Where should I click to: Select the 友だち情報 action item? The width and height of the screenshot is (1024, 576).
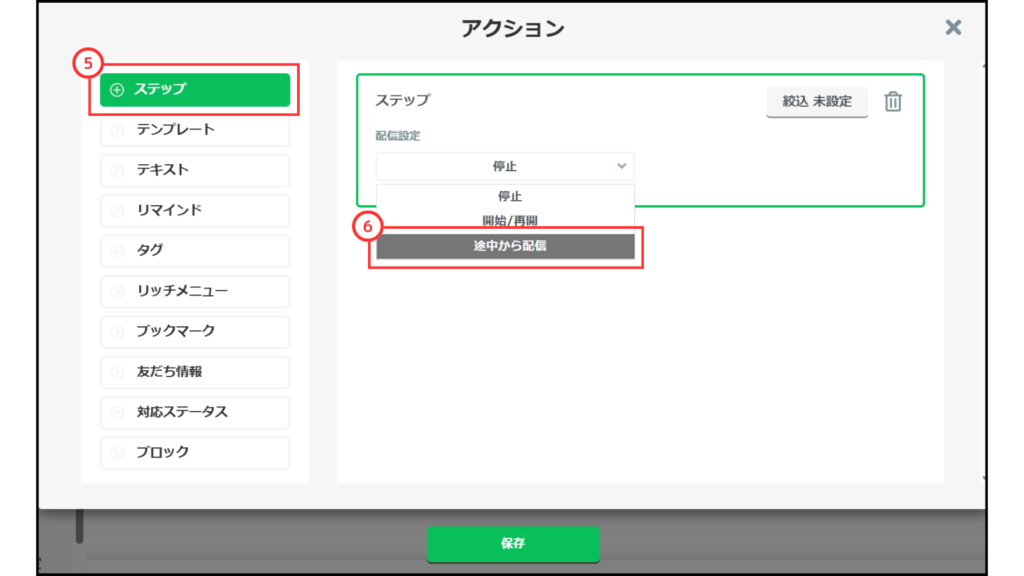[x=195, y=372]
